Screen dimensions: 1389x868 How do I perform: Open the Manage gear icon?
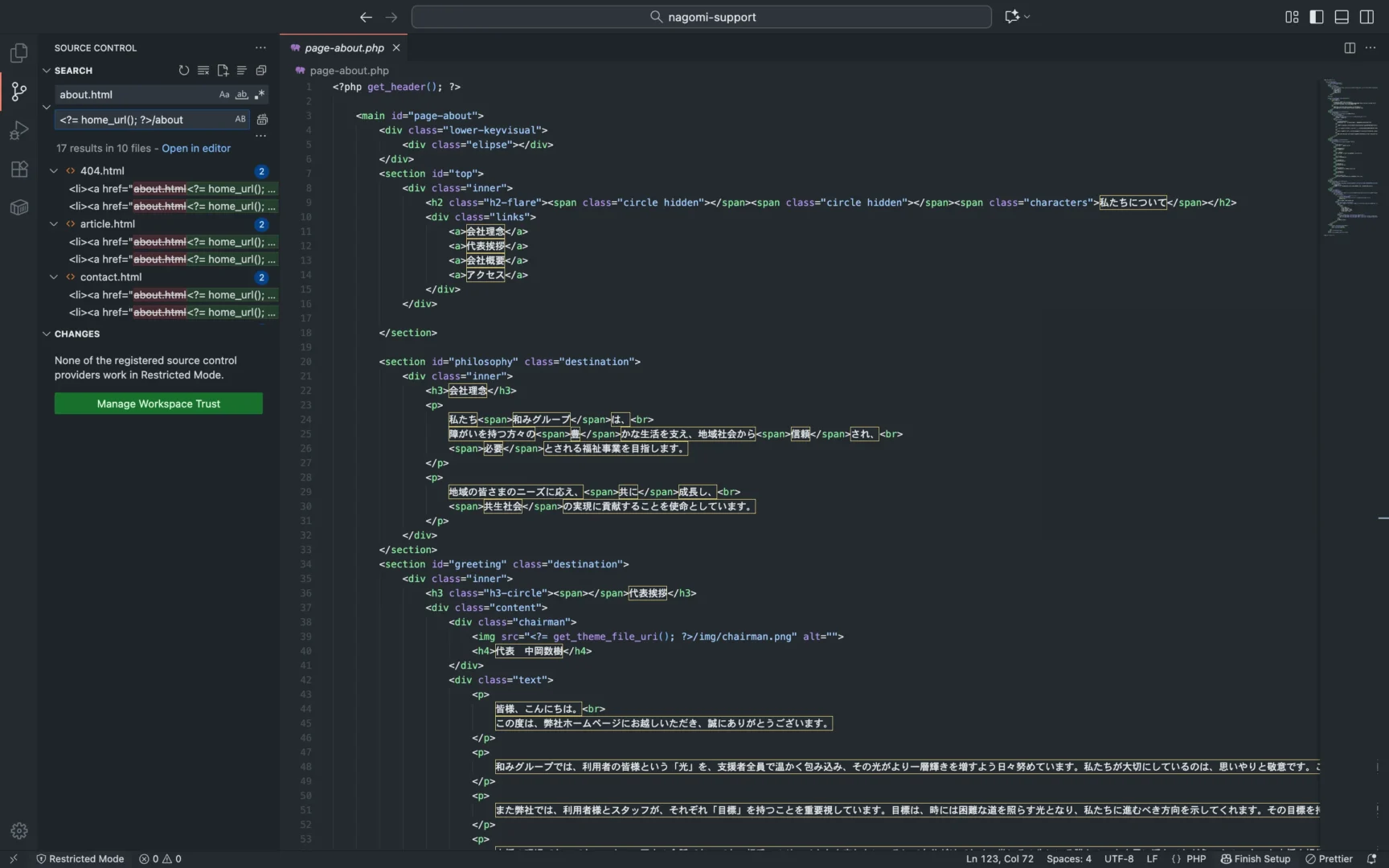tap(18, 830)
